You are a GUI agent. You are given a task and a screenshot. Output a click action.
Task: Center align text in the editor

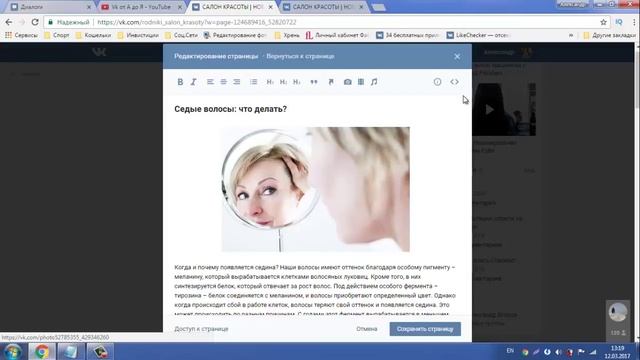tap(223, 82)
